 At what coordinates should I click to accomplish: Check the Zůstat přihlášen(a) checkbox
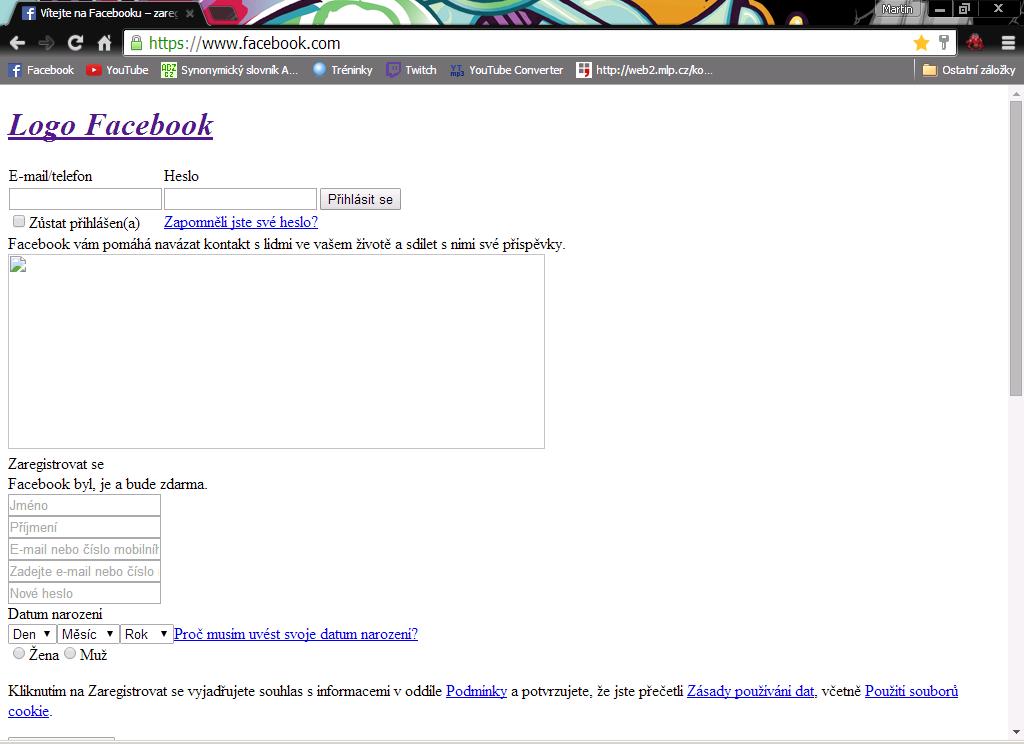click(19, 221)
